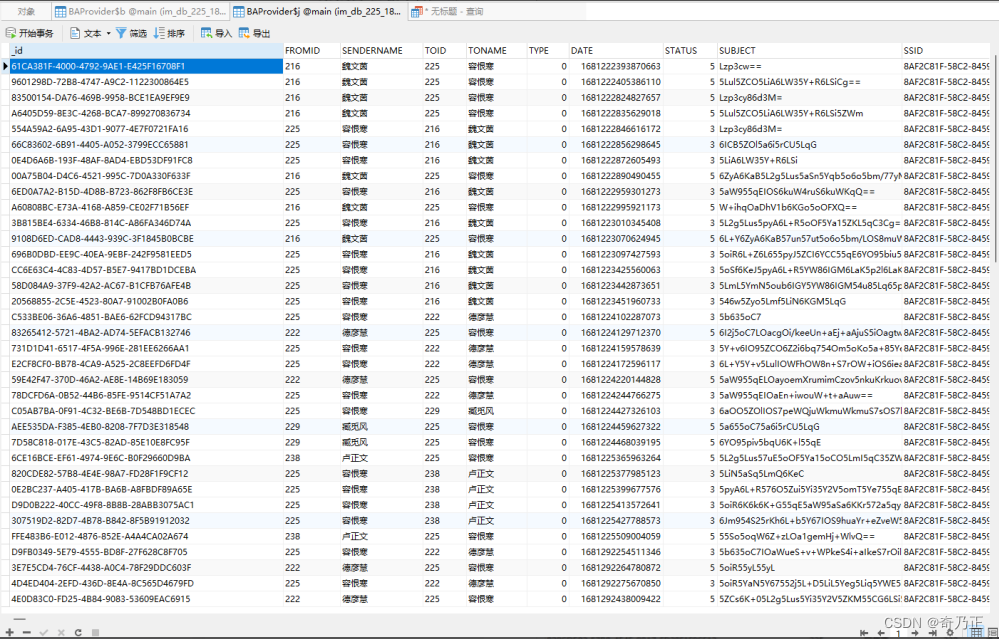The height and width of the screenshot is (639, 999).
Task: Discard changes with the X icon
Action: [61, 633]
